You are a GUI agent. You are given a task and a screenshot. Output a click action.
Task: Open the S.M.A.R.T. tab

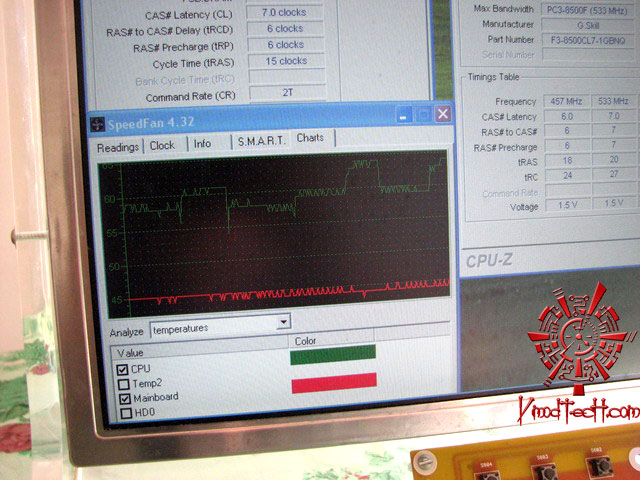(x=260, y=141)
